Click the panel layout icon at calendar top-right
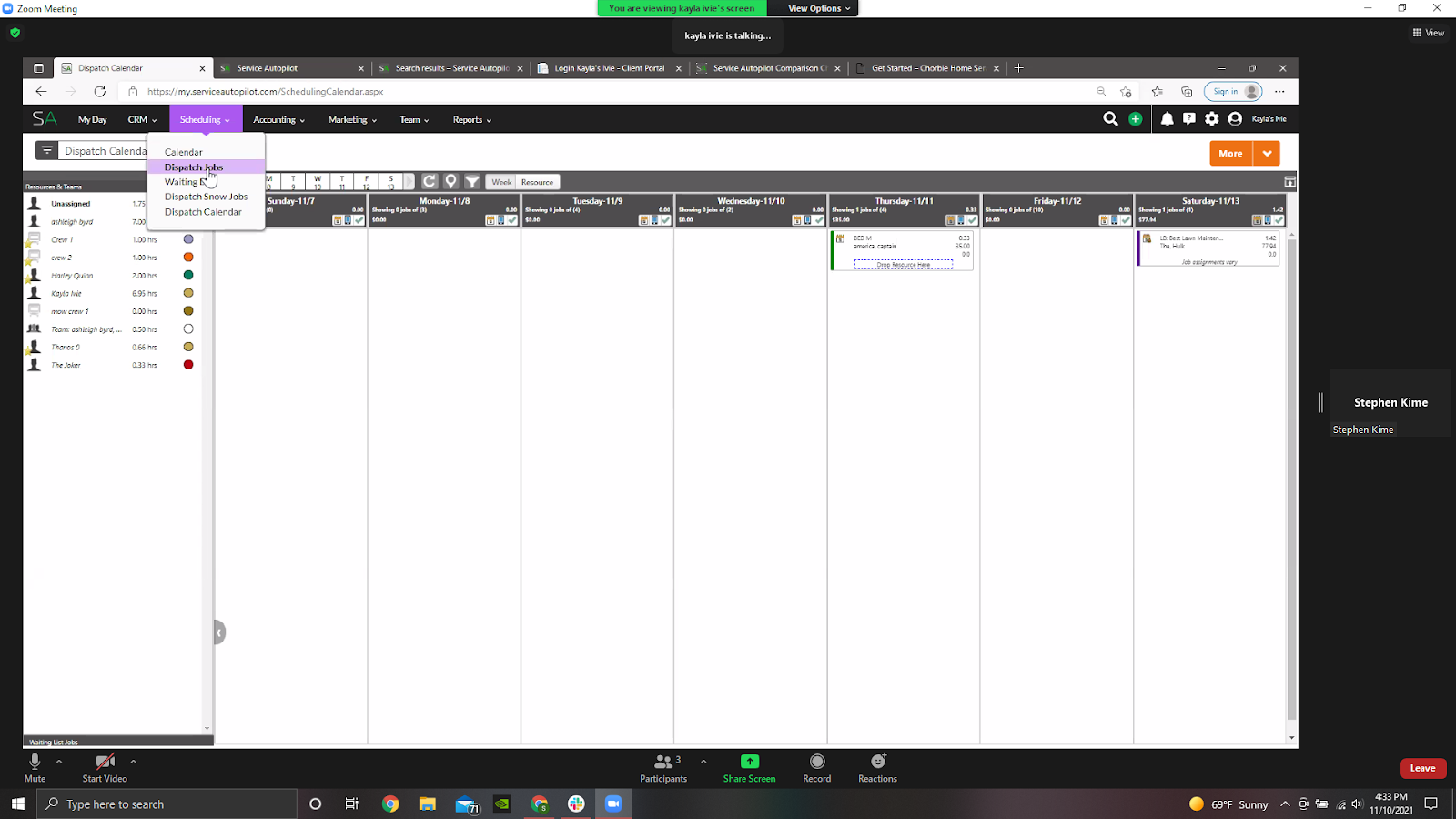The image size is (1456, 819). pos(1289,182)
